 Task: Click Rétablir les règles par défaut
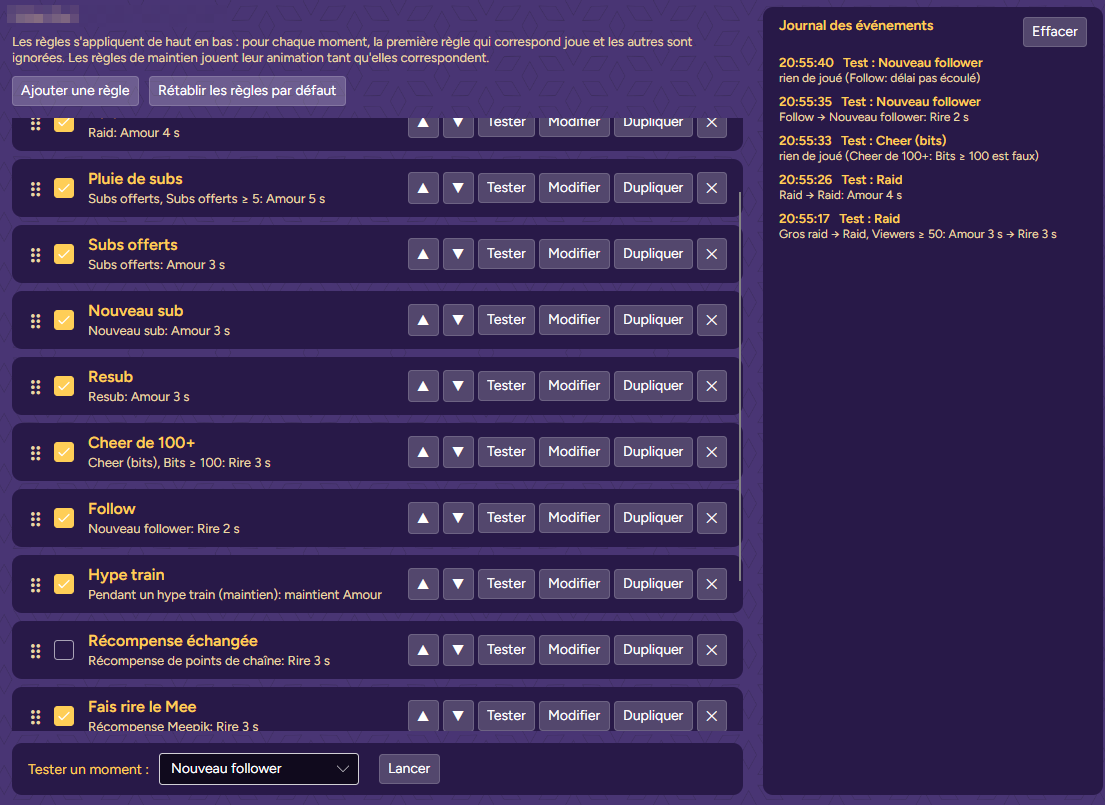pos(247,91)
